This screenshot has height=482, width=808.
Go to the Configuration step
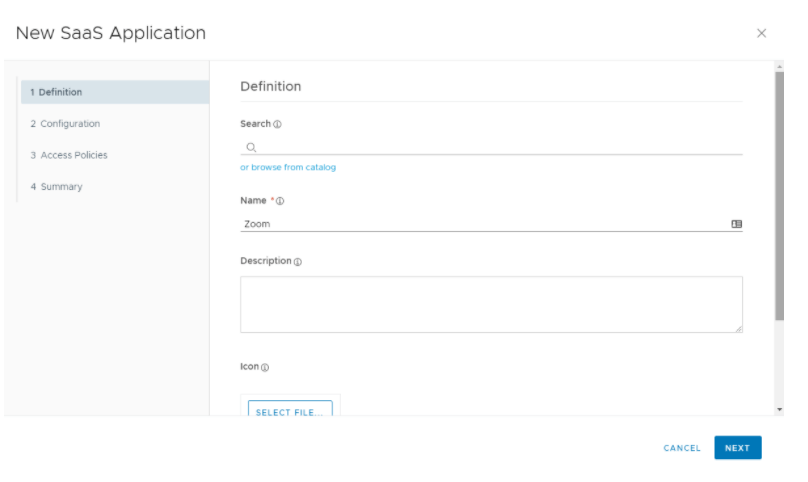click(x=65, y=124)
